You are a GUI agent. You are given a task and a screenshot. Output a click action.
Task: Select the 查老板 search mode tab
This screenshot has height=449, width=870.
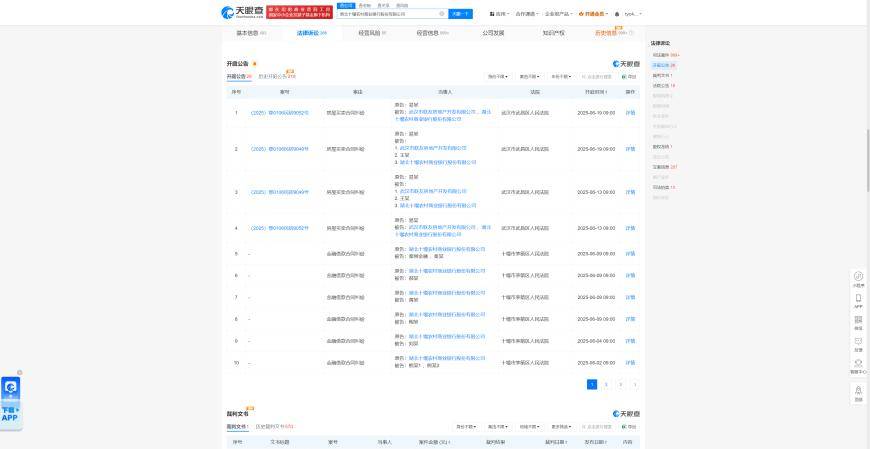click(x=364, y=5)
